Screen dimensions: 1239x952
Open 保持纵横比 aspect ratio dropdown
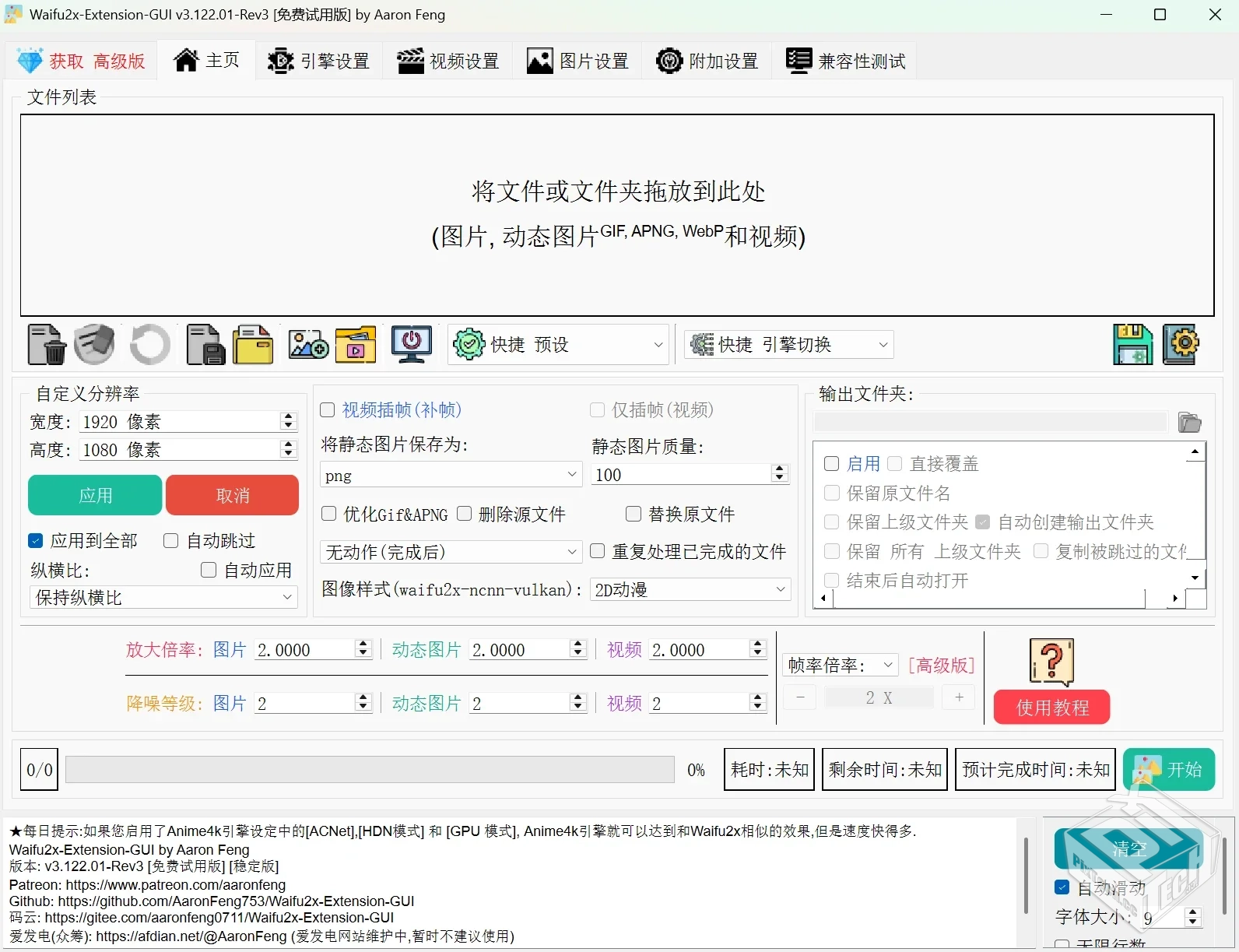coord(163,597)
